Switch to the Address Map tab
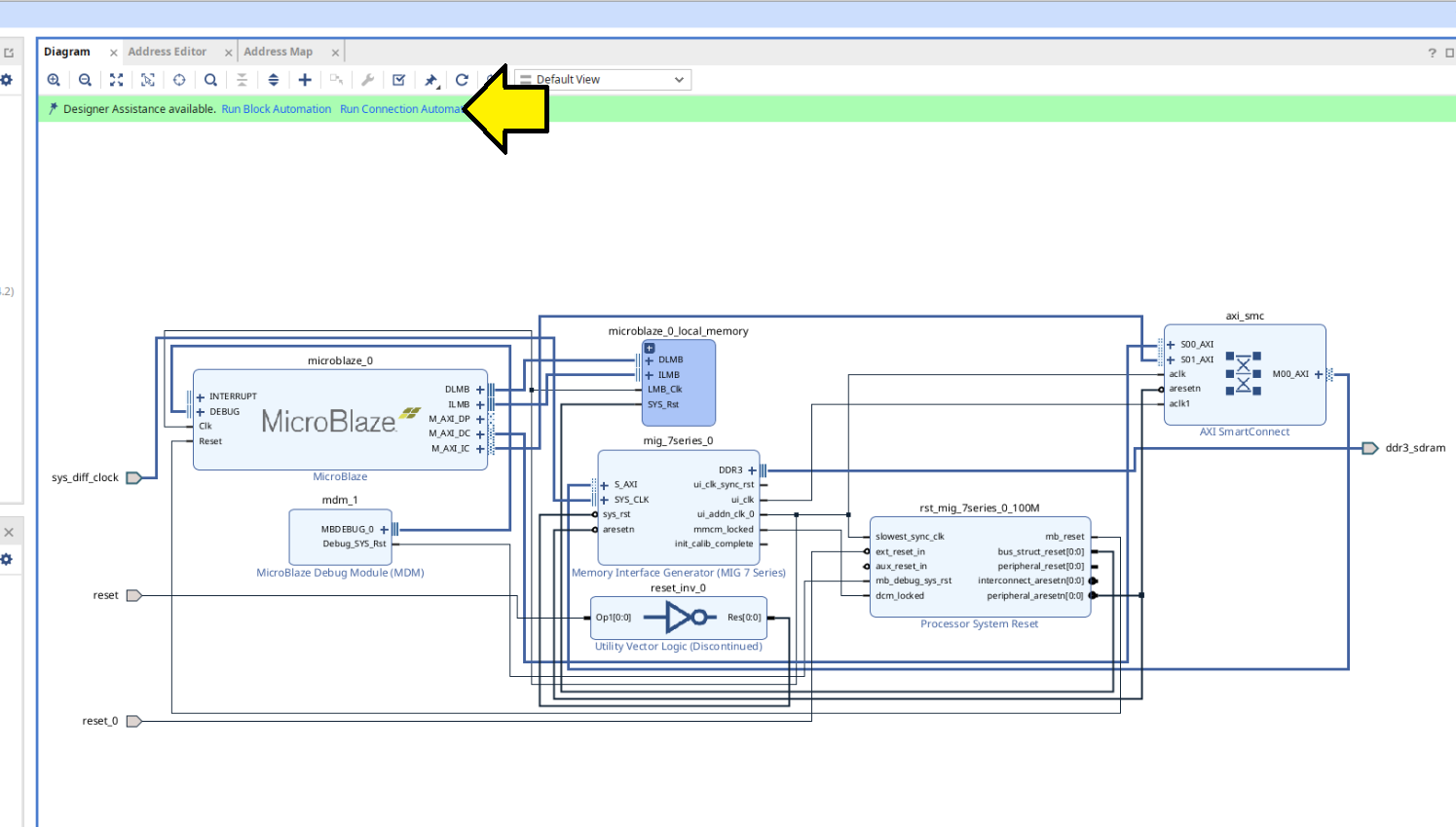The image size is (1456, 827). pos(278,52)
